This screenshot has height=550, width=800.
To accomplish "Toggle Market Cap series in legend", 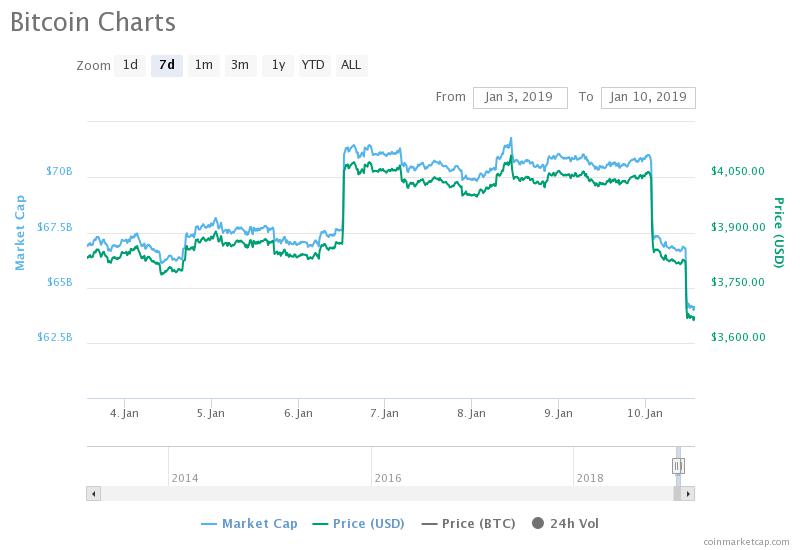I will click(249, 523).
